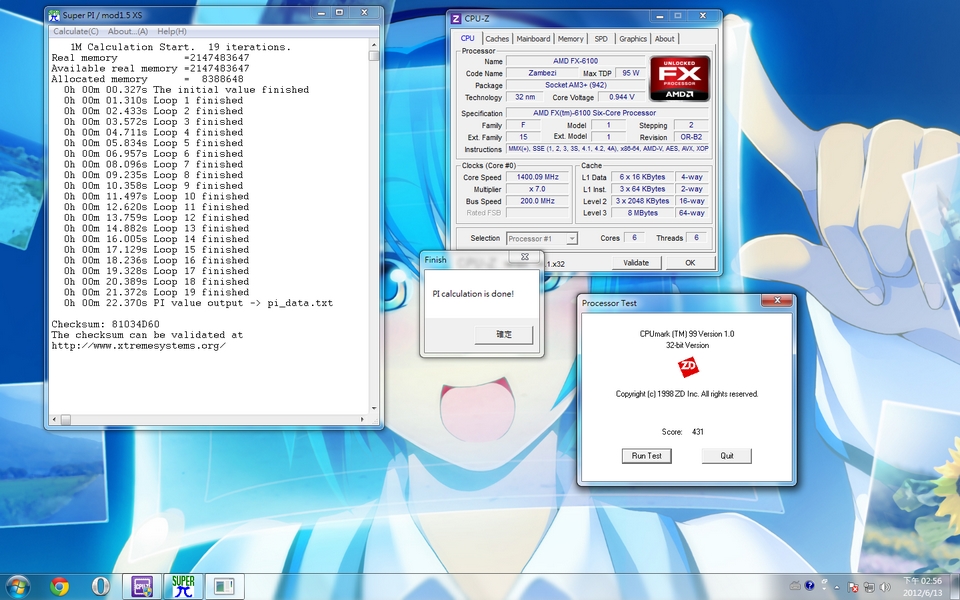The width and height of the screenshot is (960, 600).
Task: Click the Core Voltage value 0.944 V
Action: 621,97
